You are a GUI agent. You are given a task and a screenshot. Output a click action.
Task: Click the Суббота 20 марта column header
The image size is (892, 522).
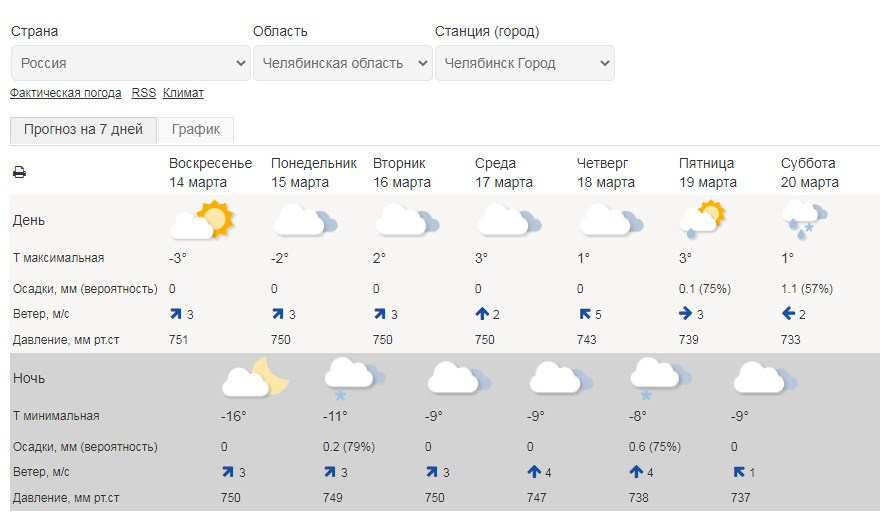pos(810,172)
